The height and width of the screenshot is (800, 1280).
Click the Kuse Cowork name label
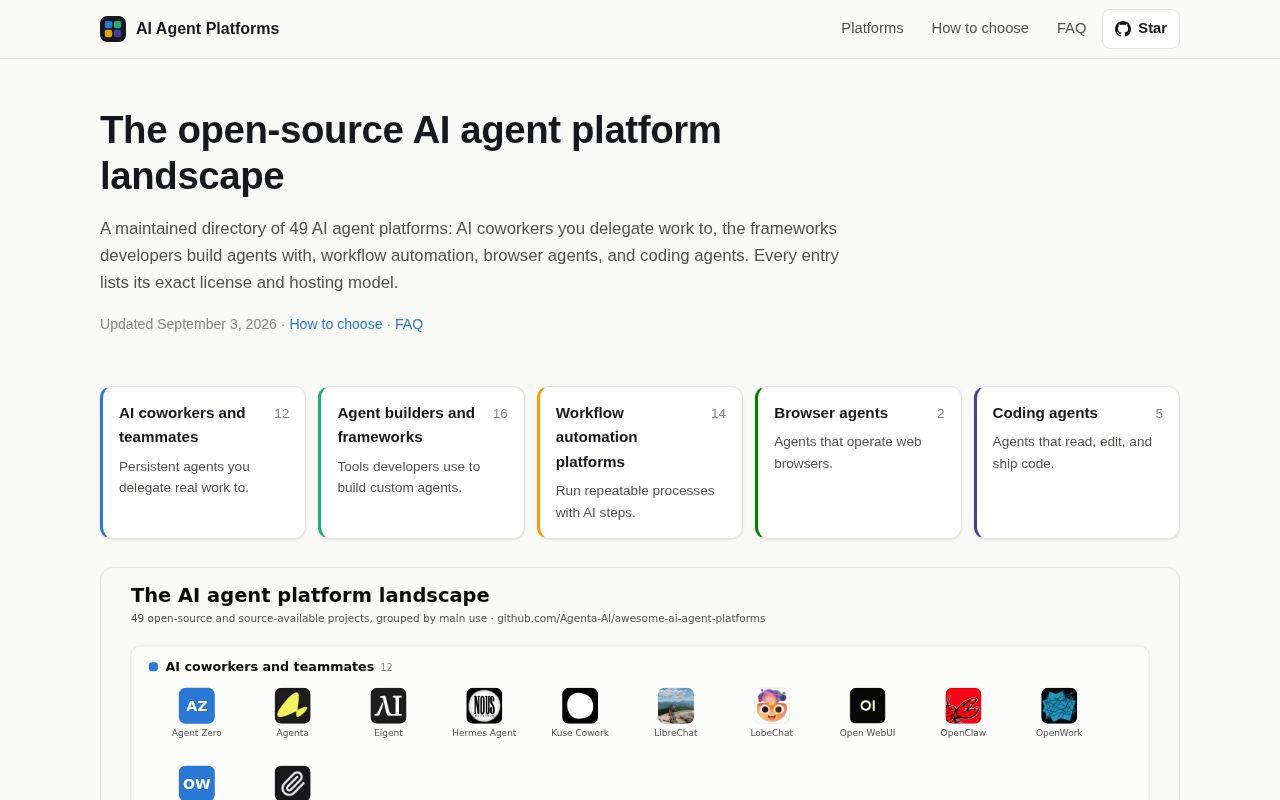tap(580, 733)
